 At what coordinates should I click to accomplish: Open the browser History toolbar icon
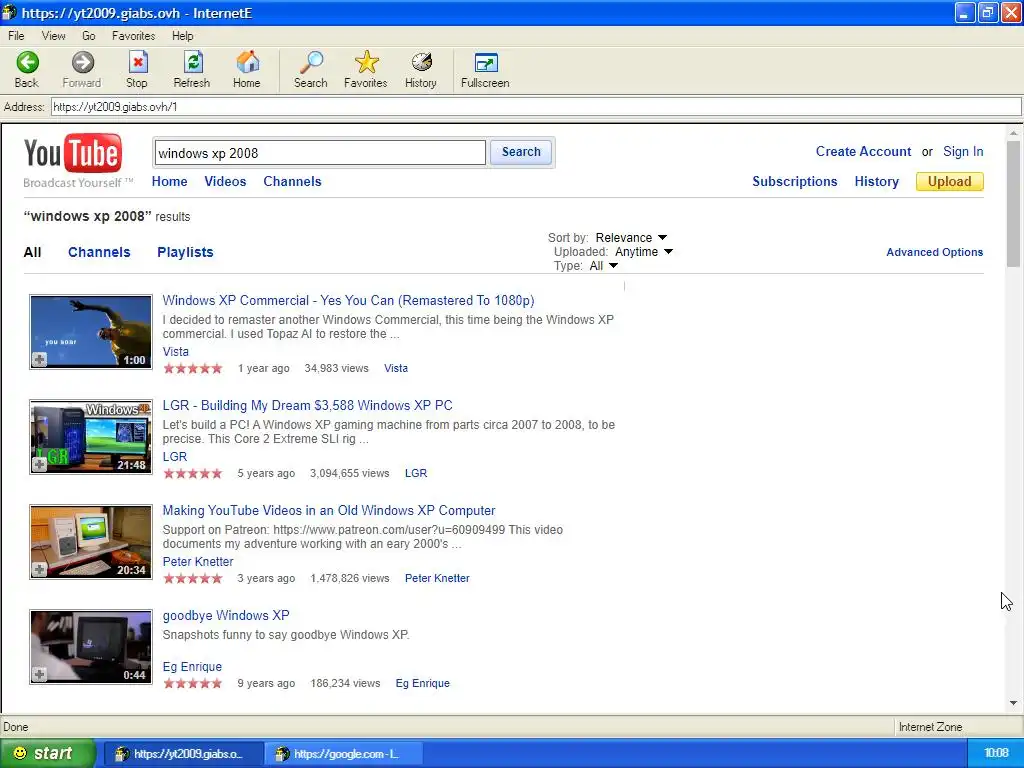[421, 69]
